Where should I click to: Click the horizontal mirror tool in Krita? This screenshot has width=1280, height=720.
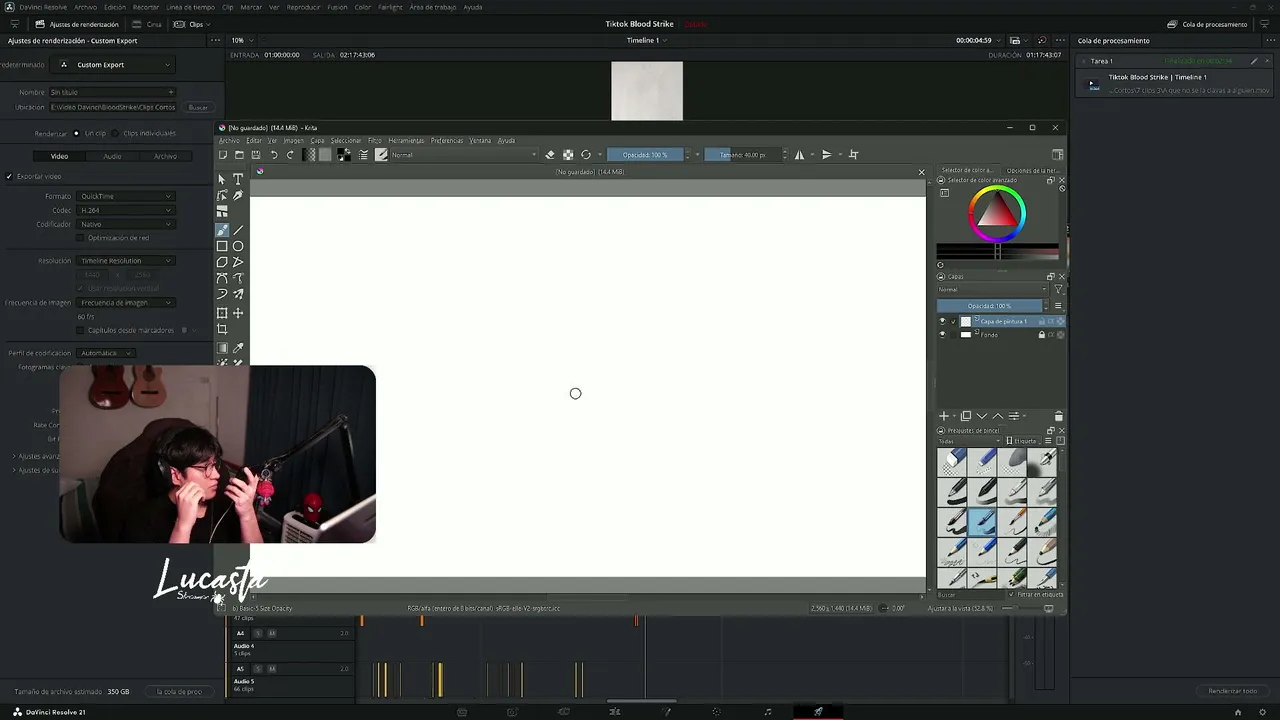(x=799, y=155)
